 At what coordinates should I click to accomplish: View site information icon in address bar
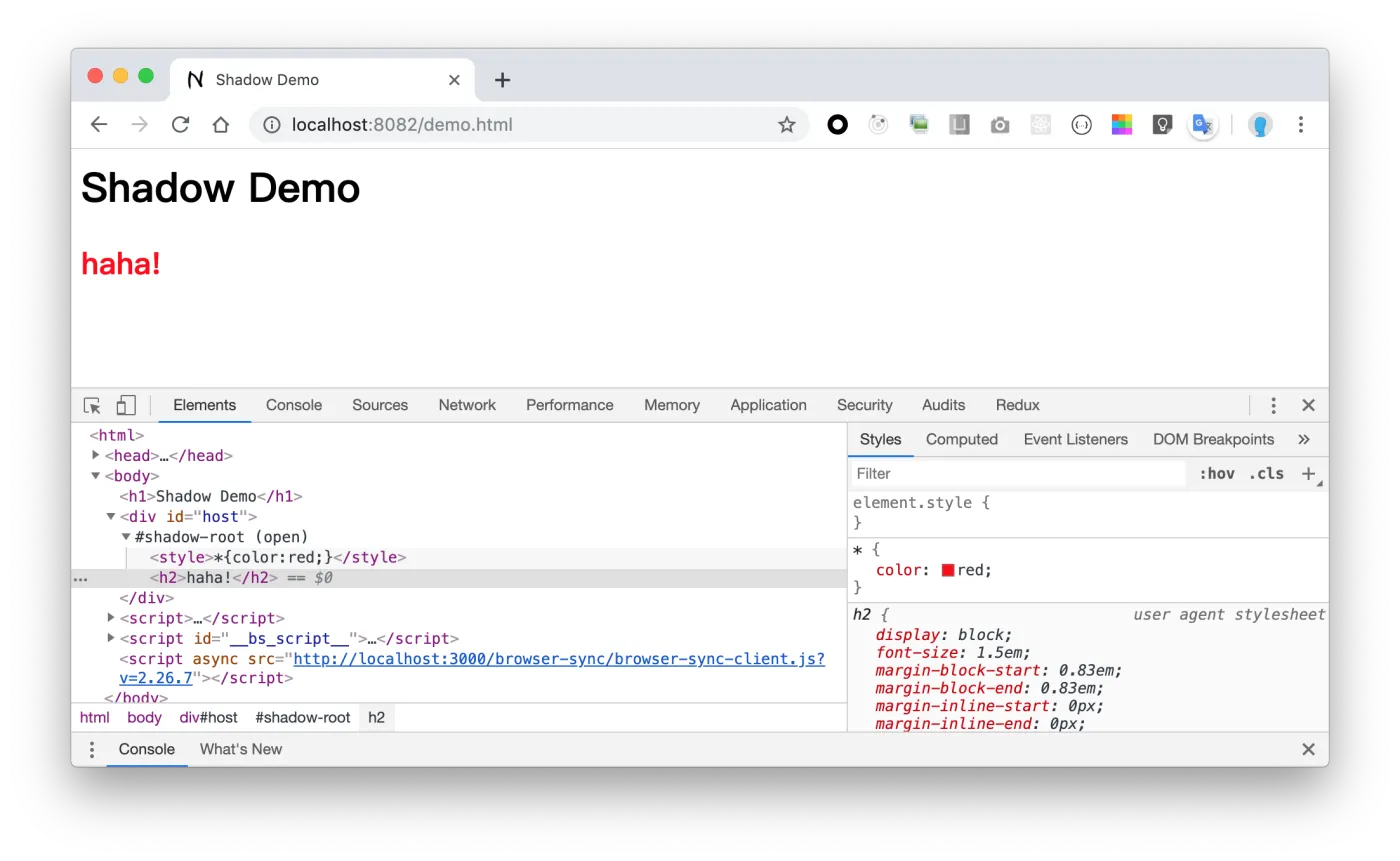(271, 125)
